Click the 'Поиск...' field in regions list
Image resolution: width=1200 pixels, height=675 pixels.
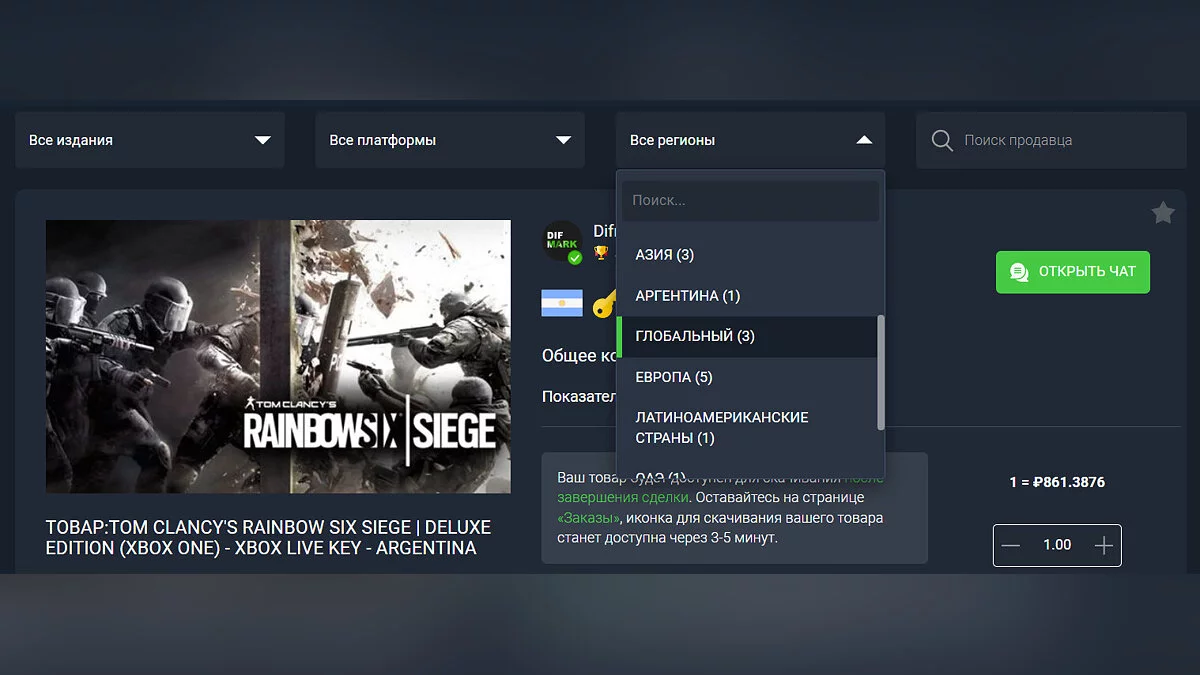tap(750, 200)
